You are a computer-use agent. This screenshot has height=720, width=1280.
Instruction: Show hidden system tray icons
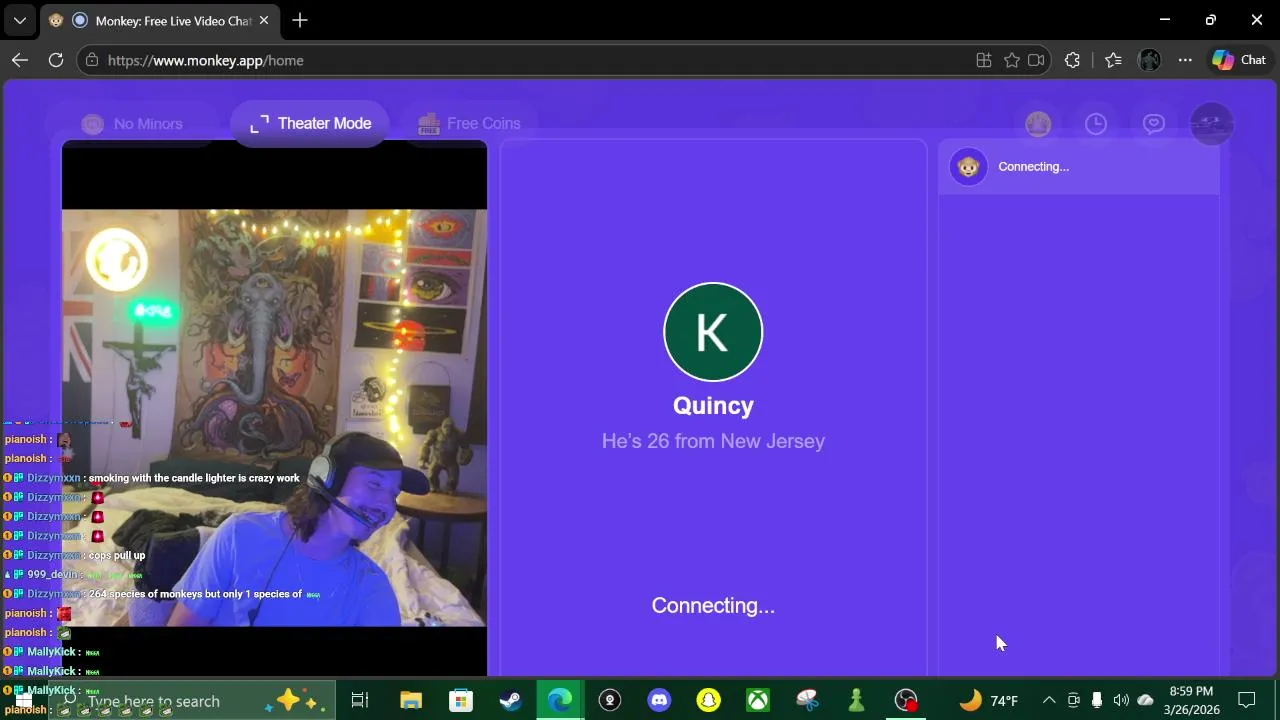pyautogui.click(x=1049, y=701)
